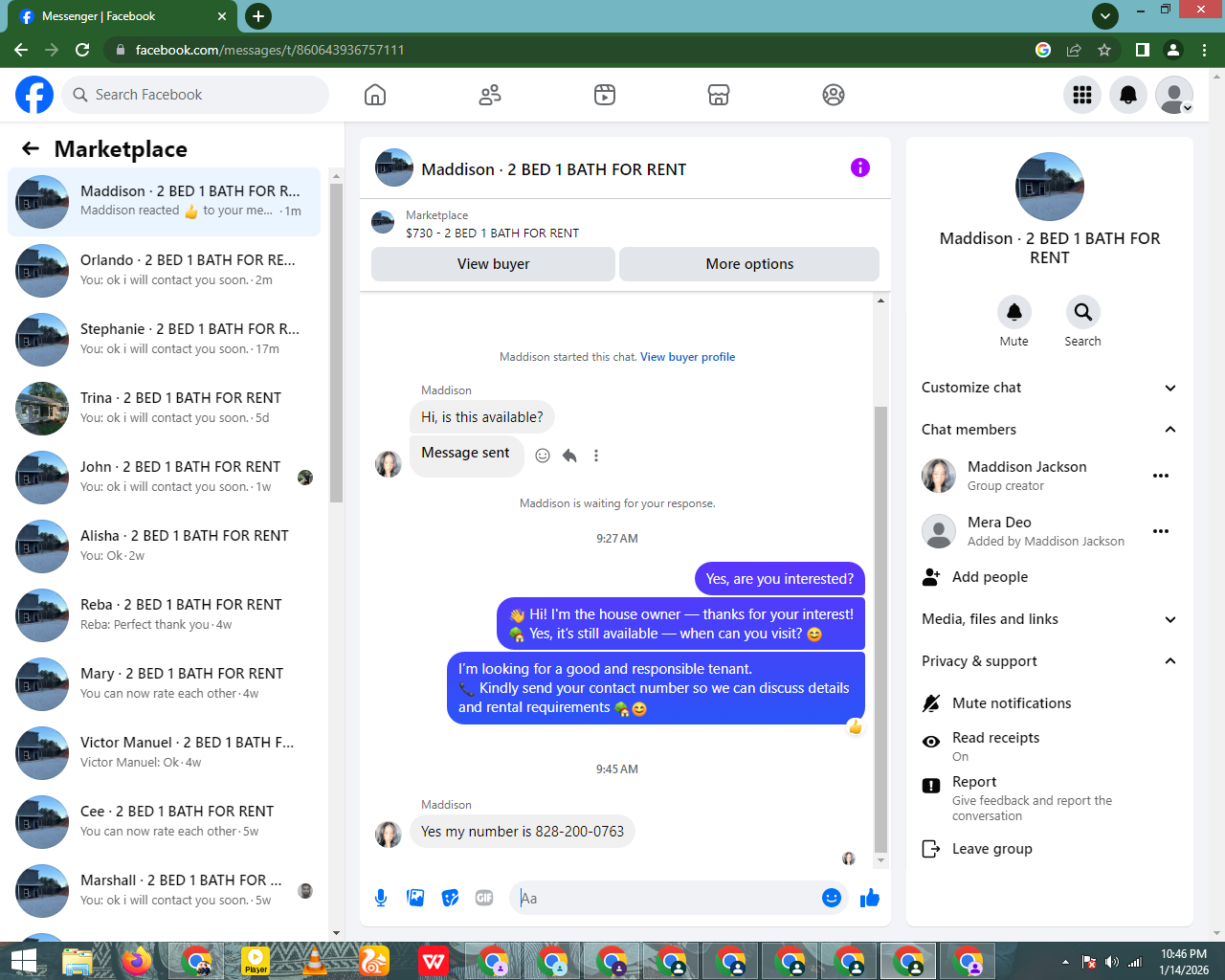The height and width of the screenshot is (980, 1225).
Task: Click Add people
Action: coord(1049,577)
